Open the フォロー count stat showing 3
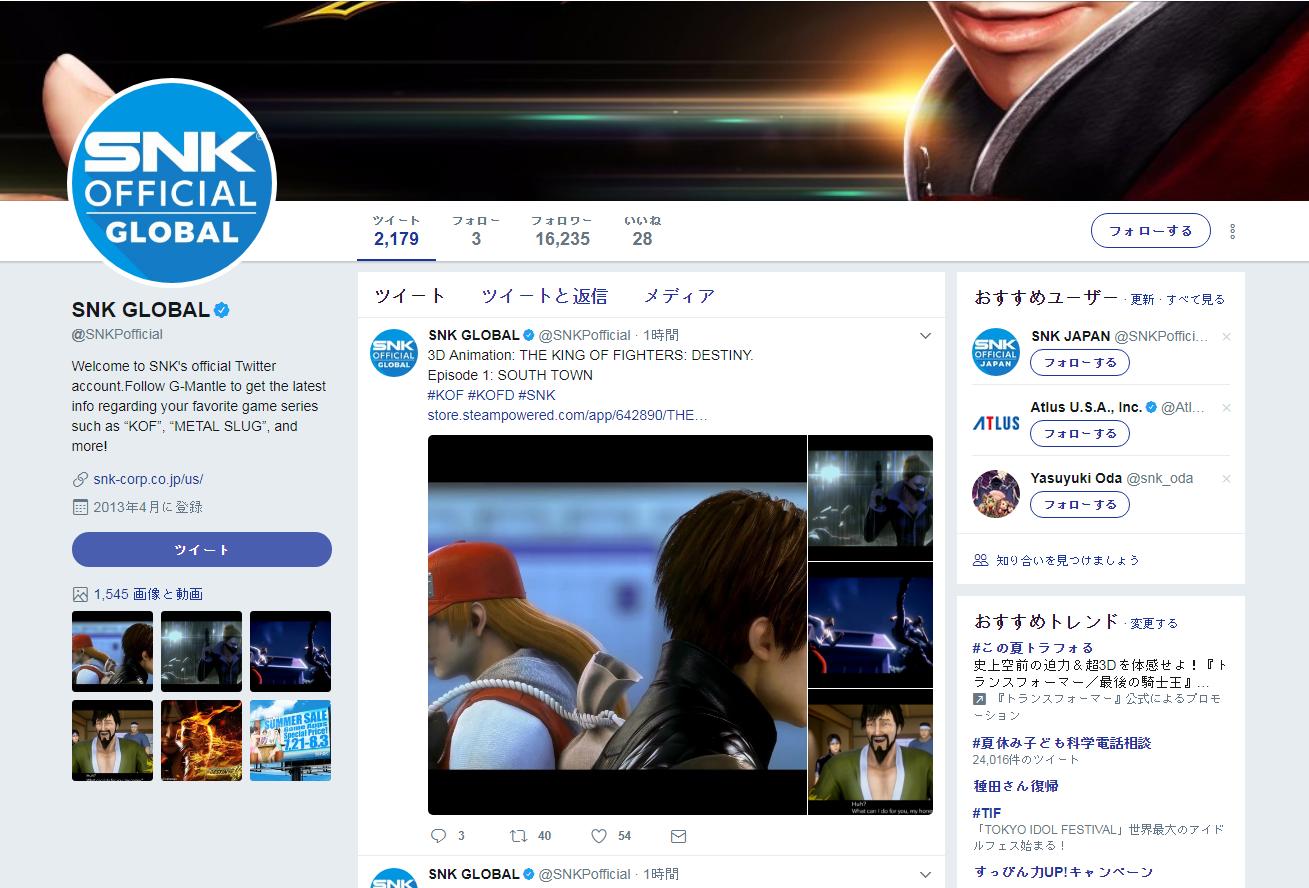Viewport: 1309px width, 888px height. point(476,231)
